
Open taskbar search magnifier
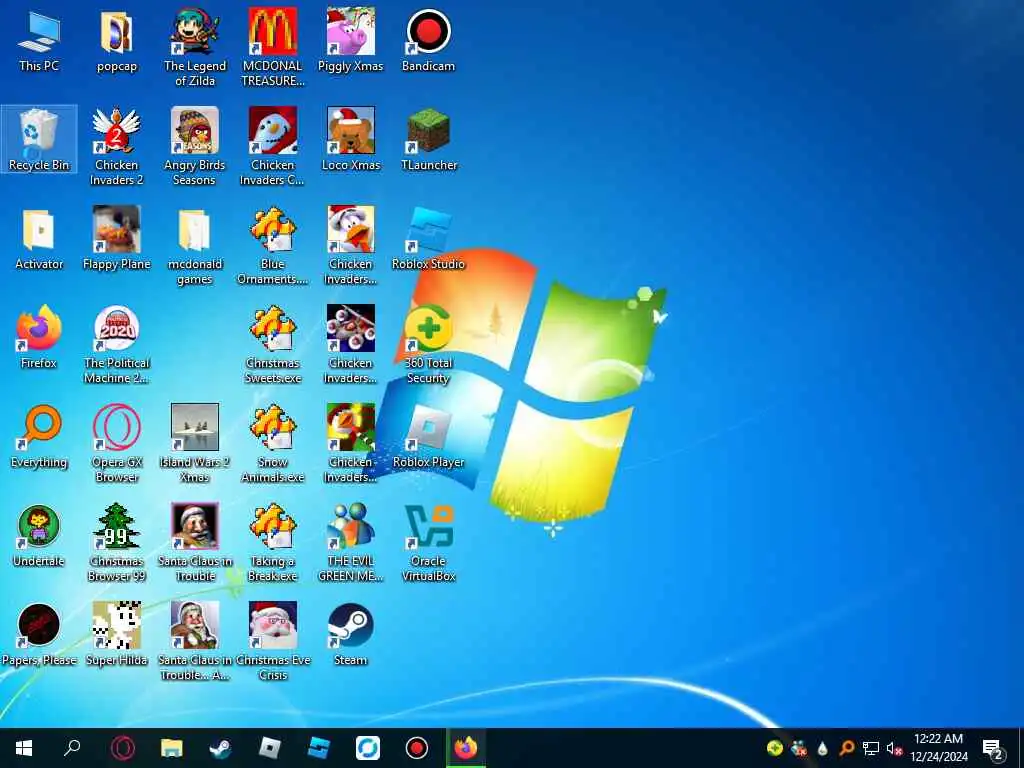[x=72, y=748]
